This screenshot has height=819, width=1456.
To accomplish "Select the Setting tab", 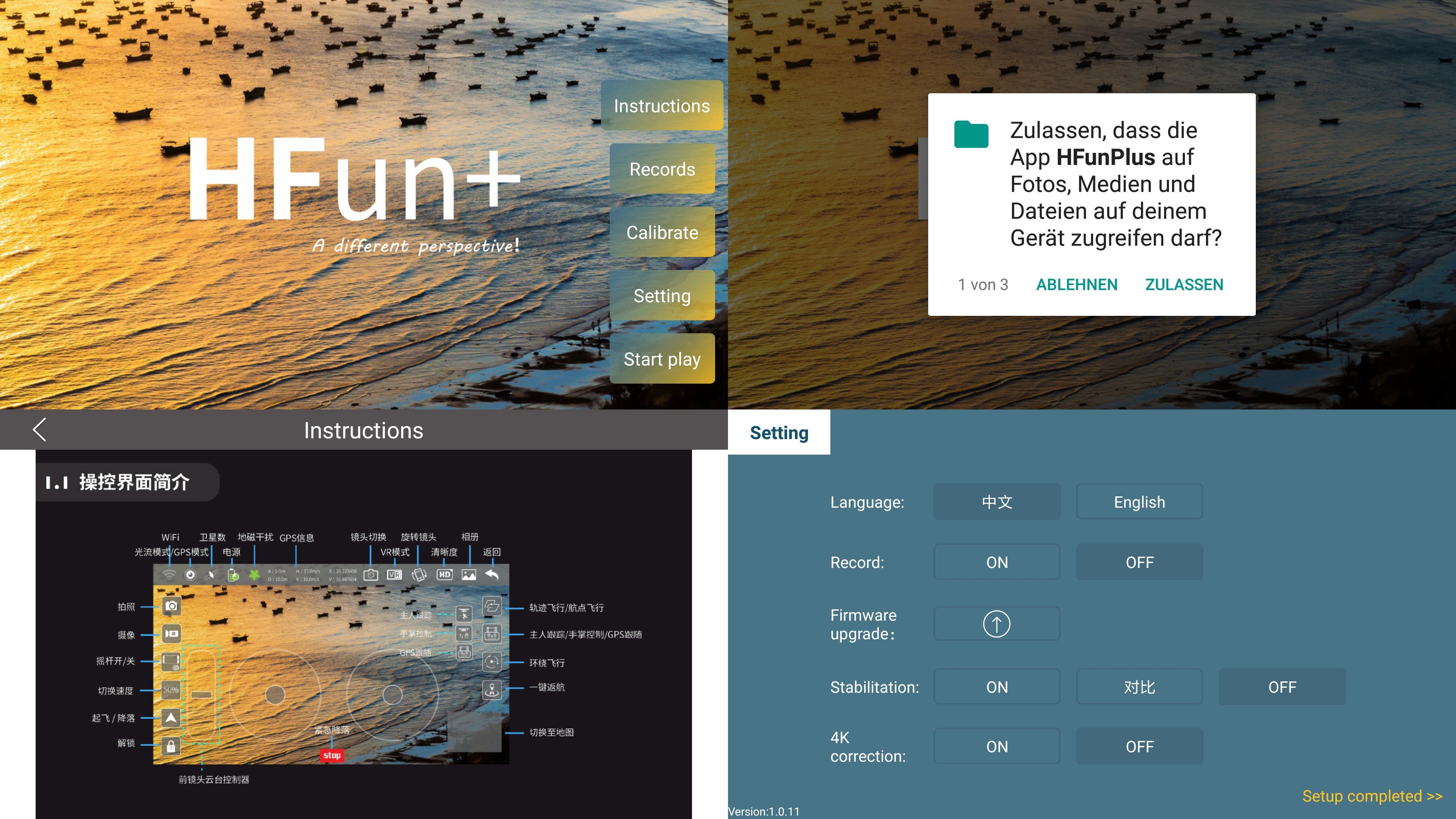I will (x=779, y=433).
